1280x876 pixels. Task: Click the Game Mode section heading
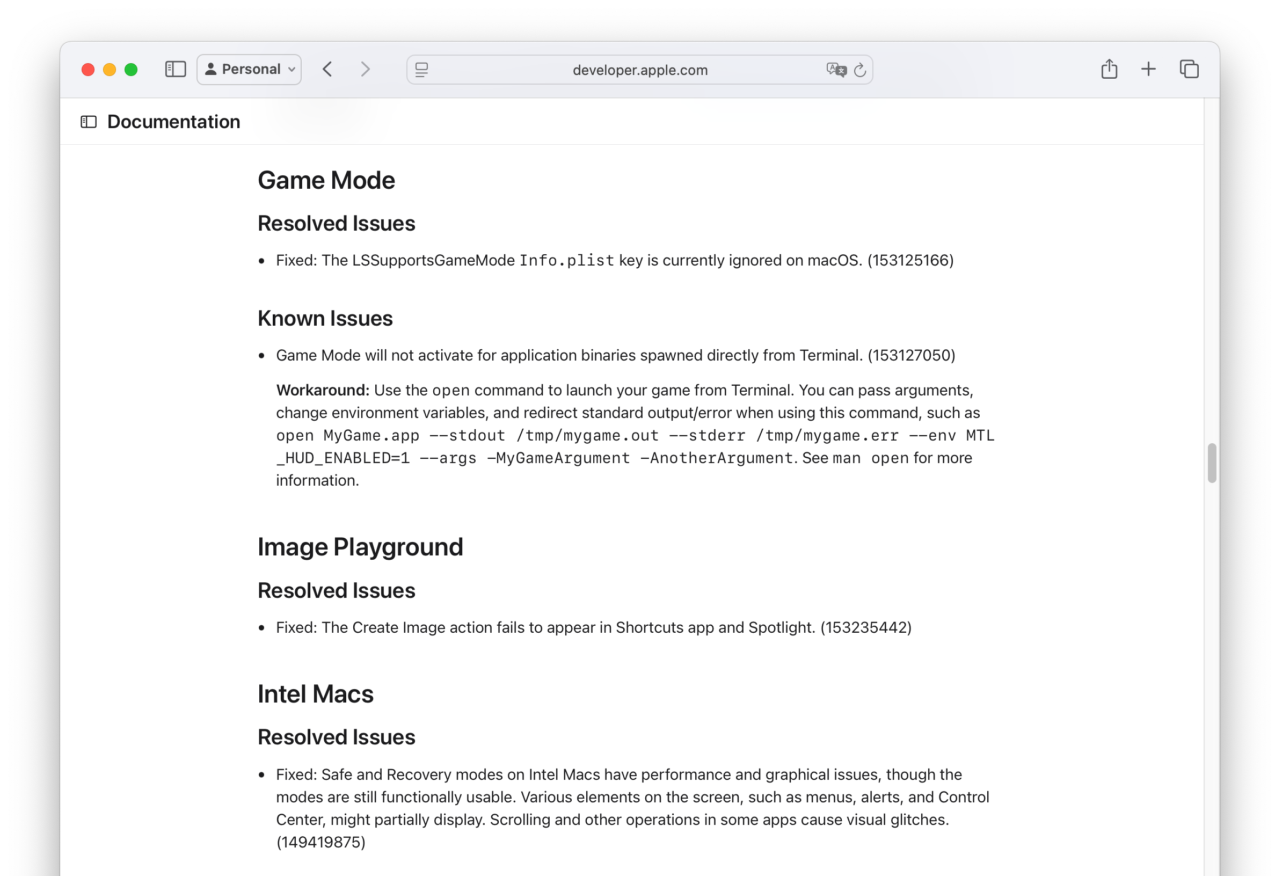coord(326,180)
